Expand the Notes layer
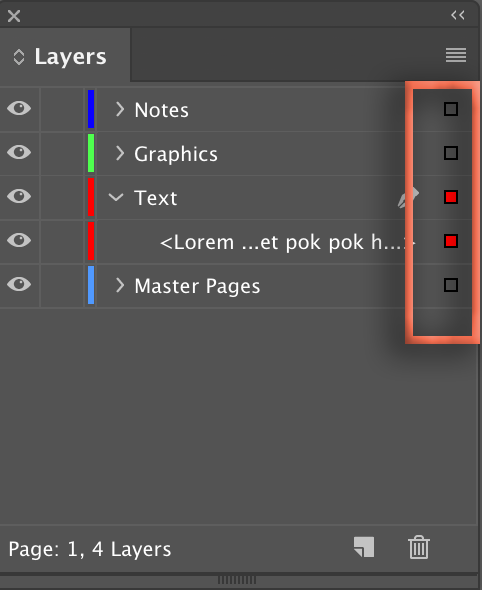Viewport: 482px width, 590px height. (x=120, y=109)
